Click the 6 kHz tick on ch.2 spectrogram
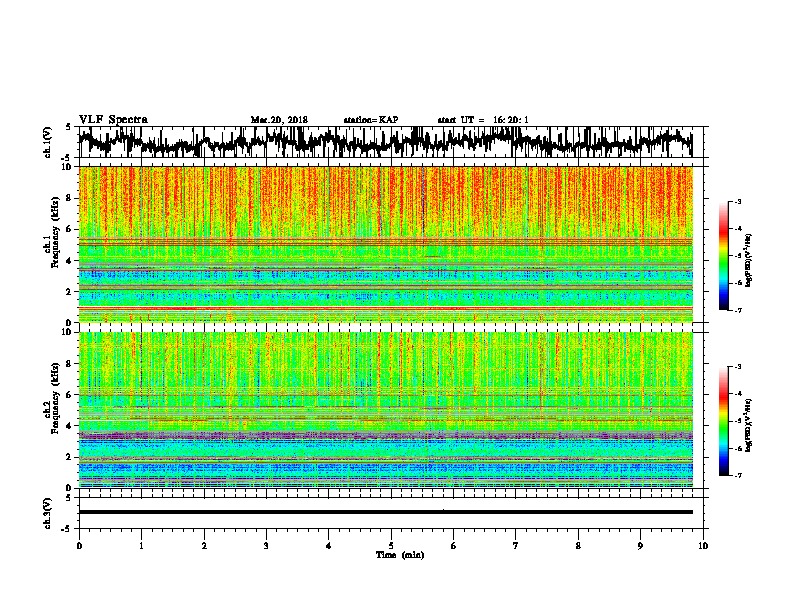This screenshot has height=612, width=792. point(69,395)
